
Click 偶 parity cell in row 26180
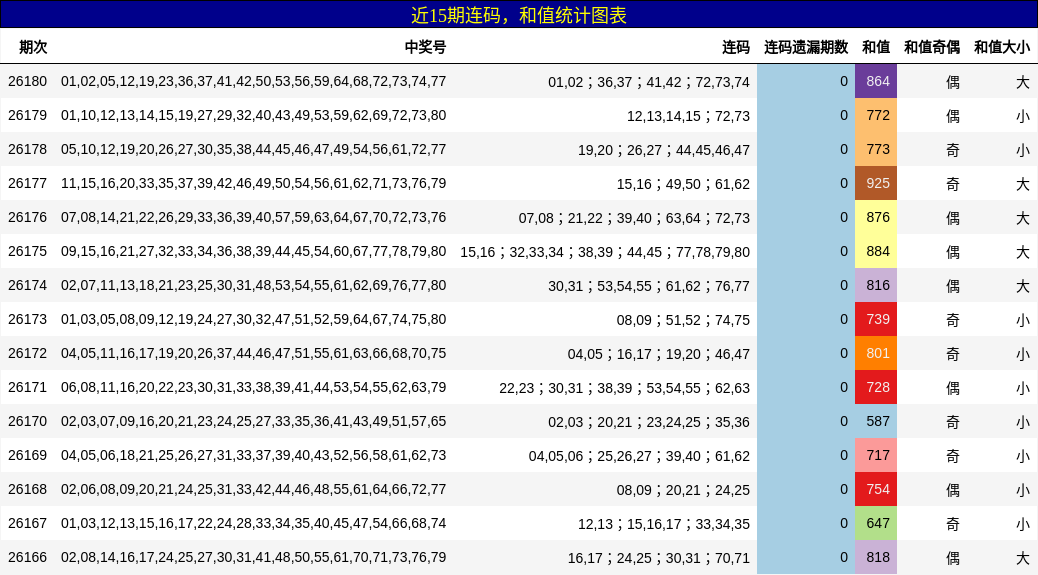(x=953, y=82)
